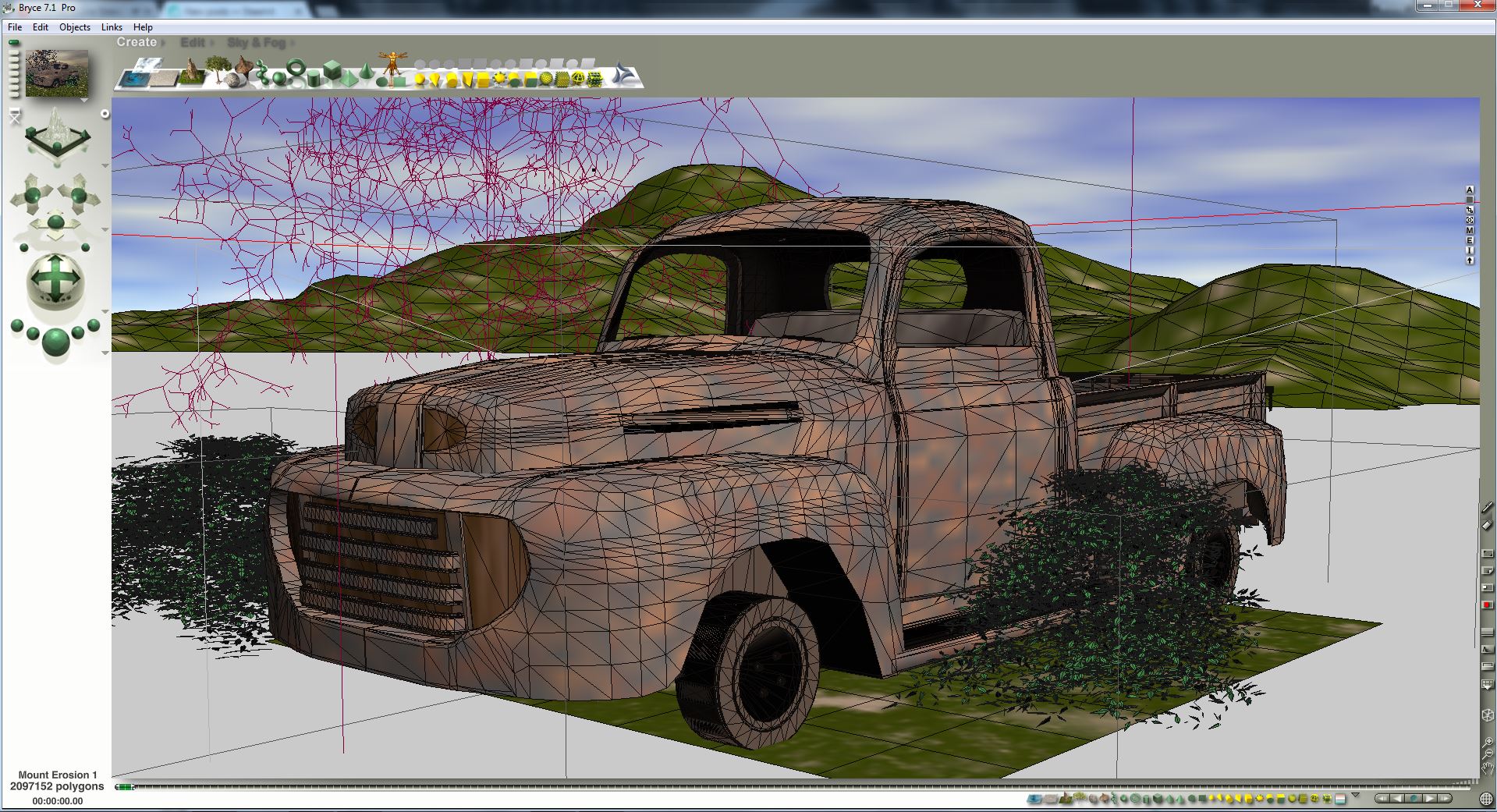Click the director's chair camera icon
The height and width of the screenshot is (812, 1497).
15,115
